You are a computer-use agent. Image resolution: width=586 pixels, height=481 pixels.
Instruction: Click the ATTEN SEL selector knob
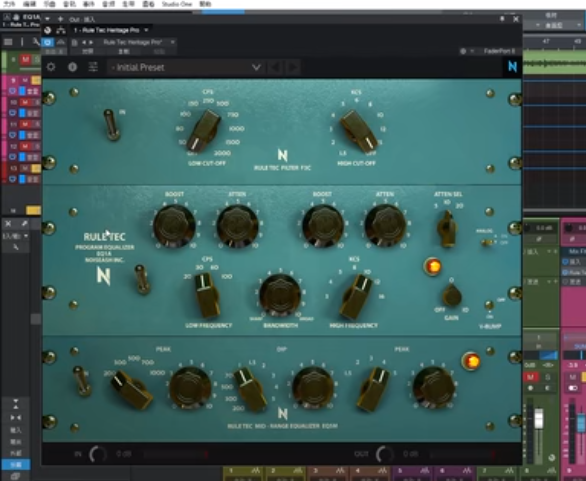point(447,228)
